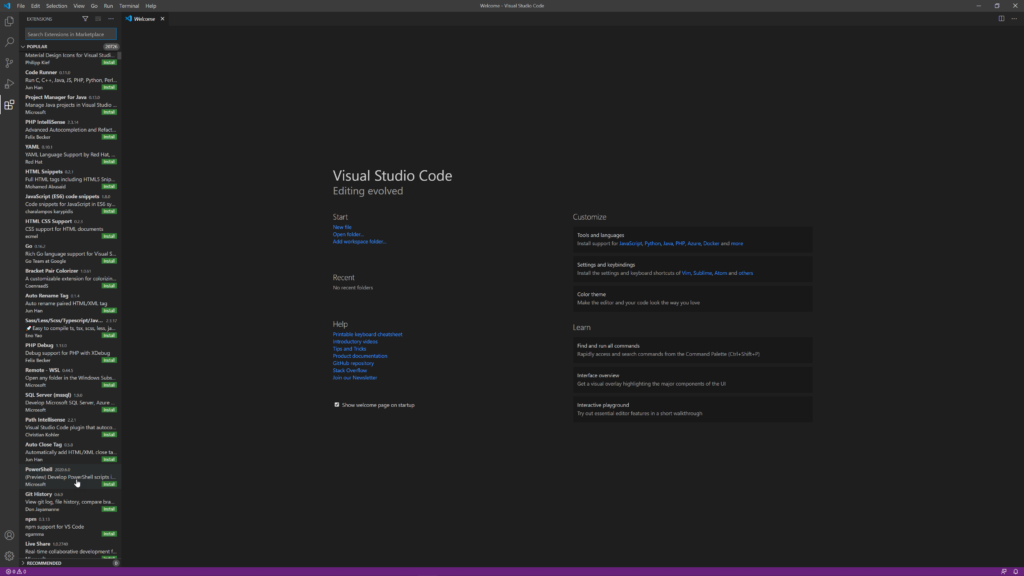
Task: Select the Extensions view icon
Action: click(9, 104)
